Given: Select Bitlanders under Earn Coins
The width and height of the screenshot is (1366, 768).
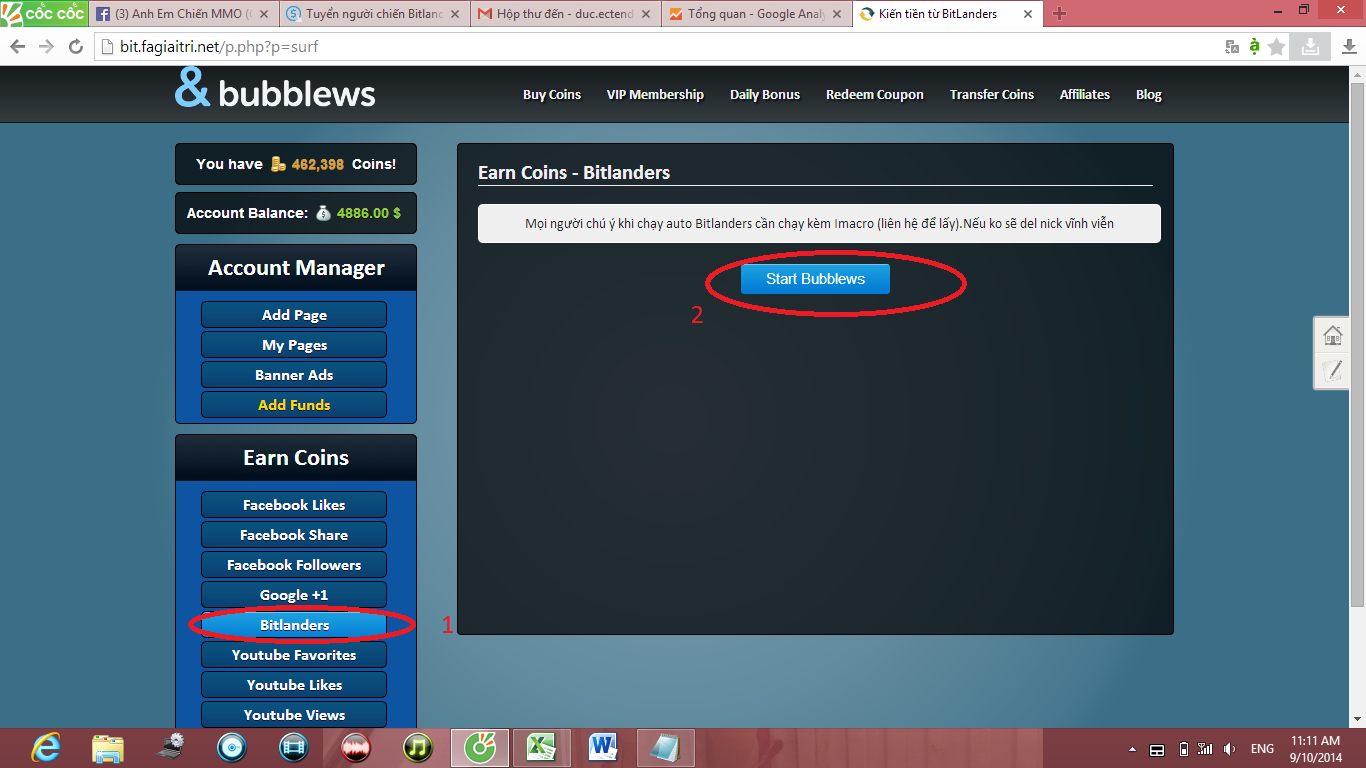Looking at the screenshot, I should pos(294,625).
